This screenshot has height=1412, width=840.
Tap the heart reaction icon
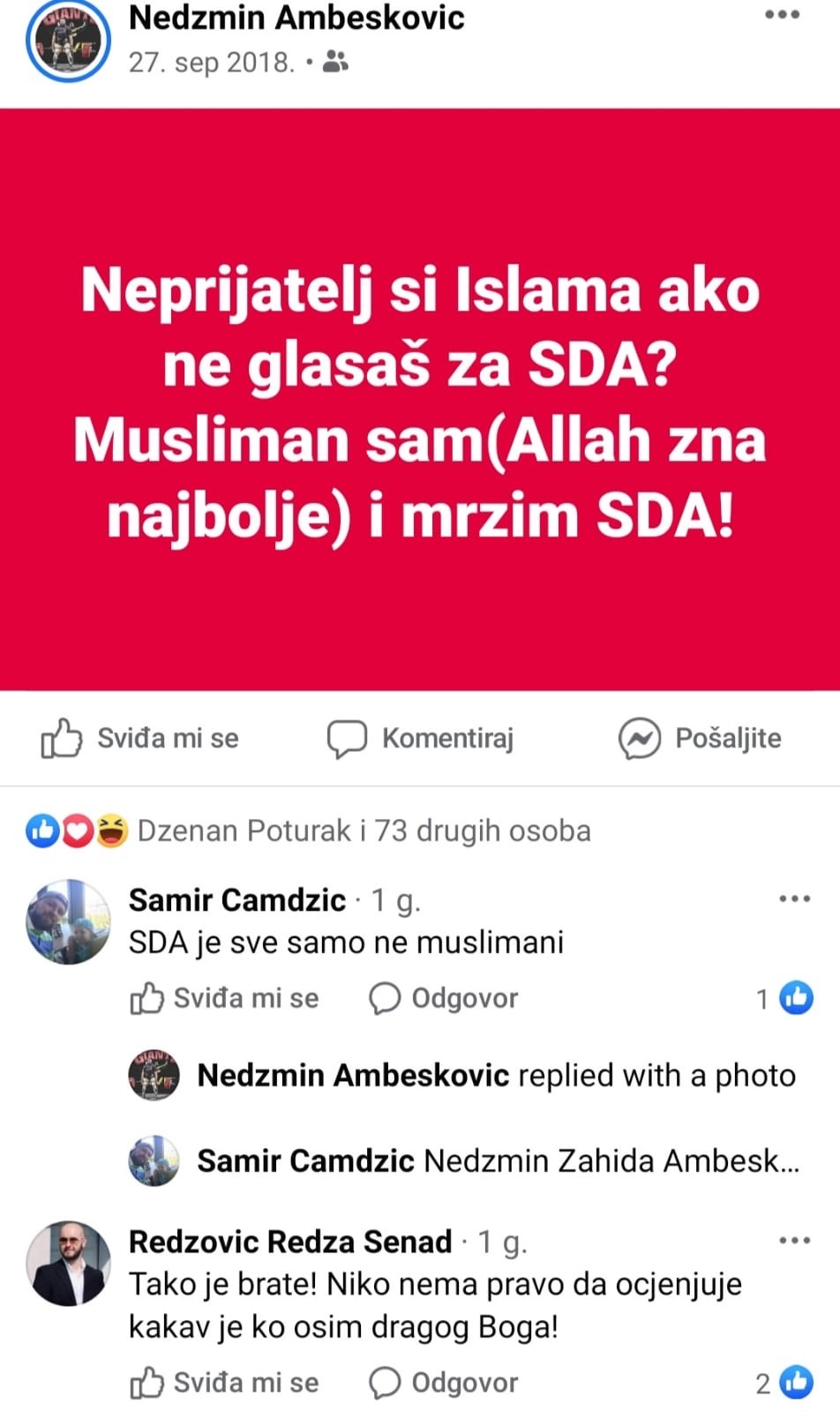click(x=78, y=830)
